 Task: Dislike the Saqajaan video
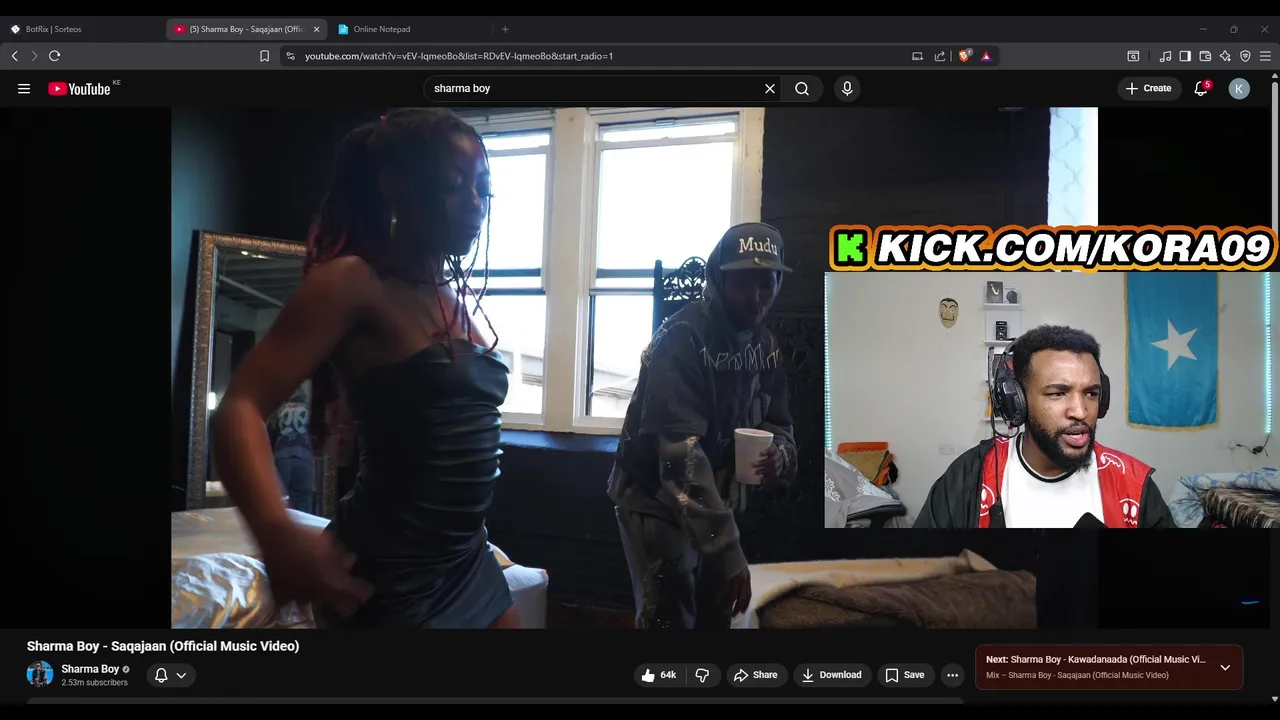[x=702, y=675]
